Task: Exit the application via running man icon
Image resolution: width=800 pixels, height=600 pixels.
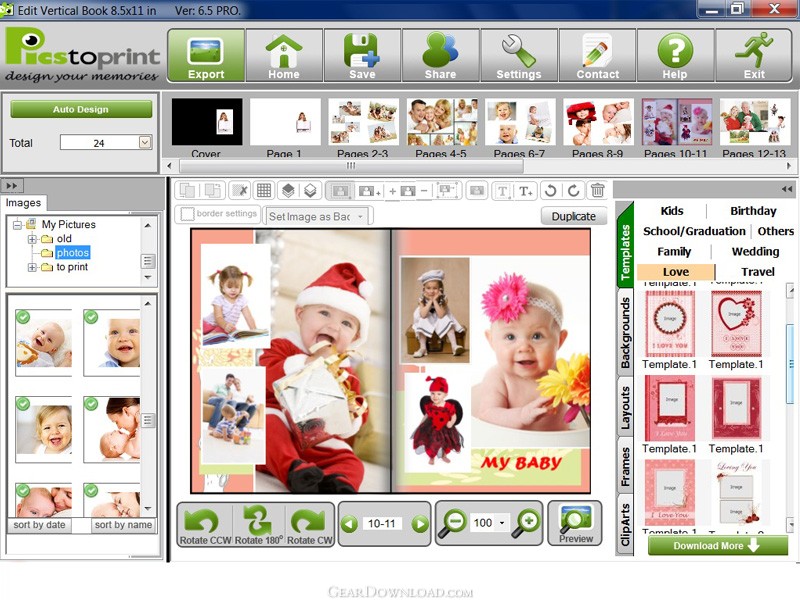Action: [754, 56]
